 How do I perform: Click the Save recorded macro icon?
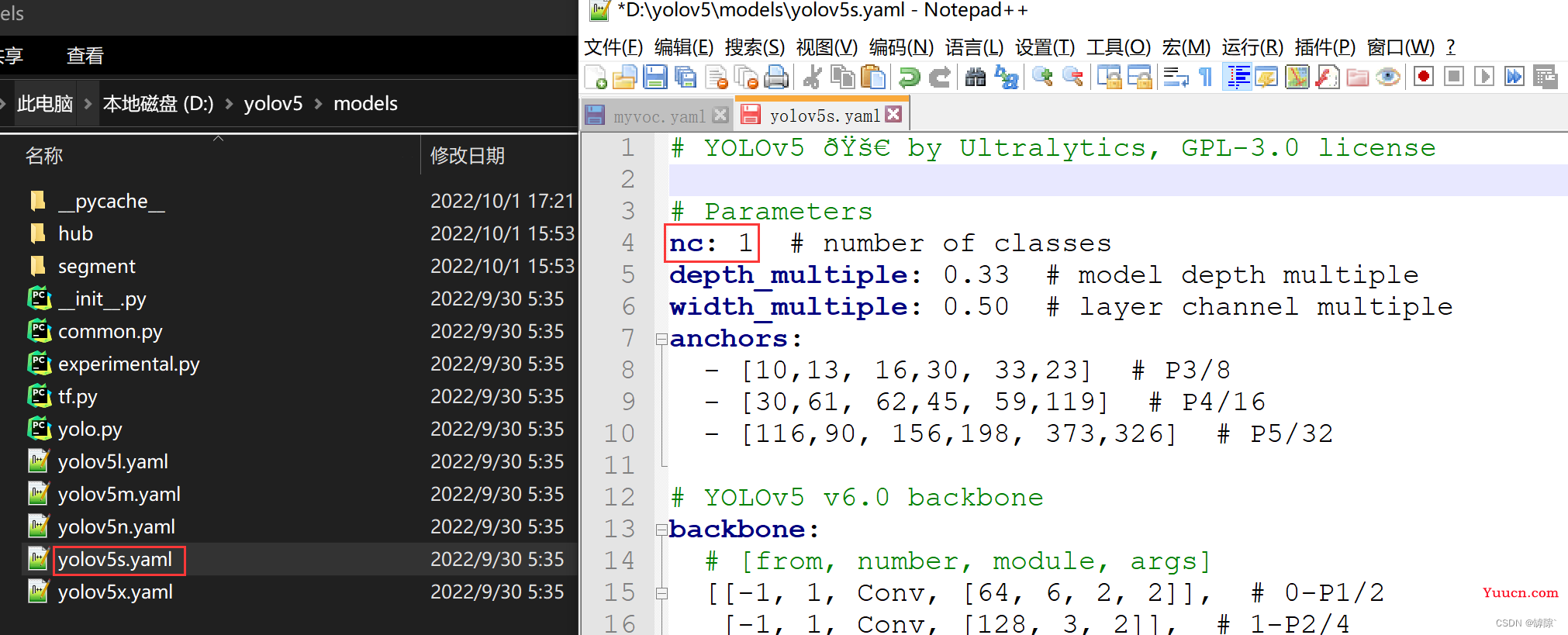[1546, 77]
